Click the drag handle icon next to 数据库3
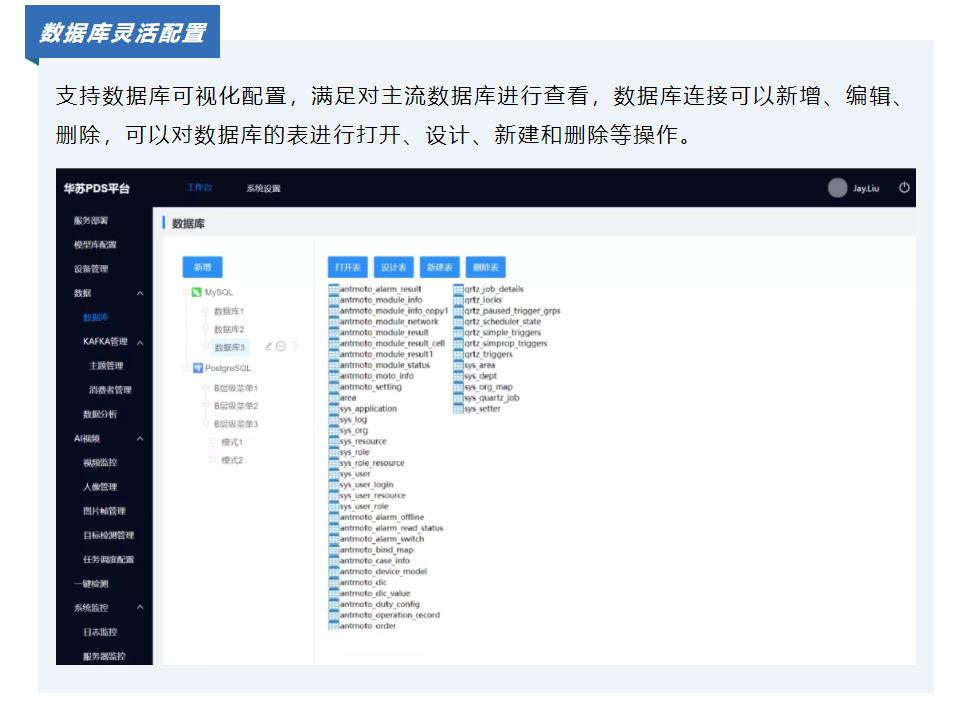Screen dimensions: 970x701 pos(295,346)
